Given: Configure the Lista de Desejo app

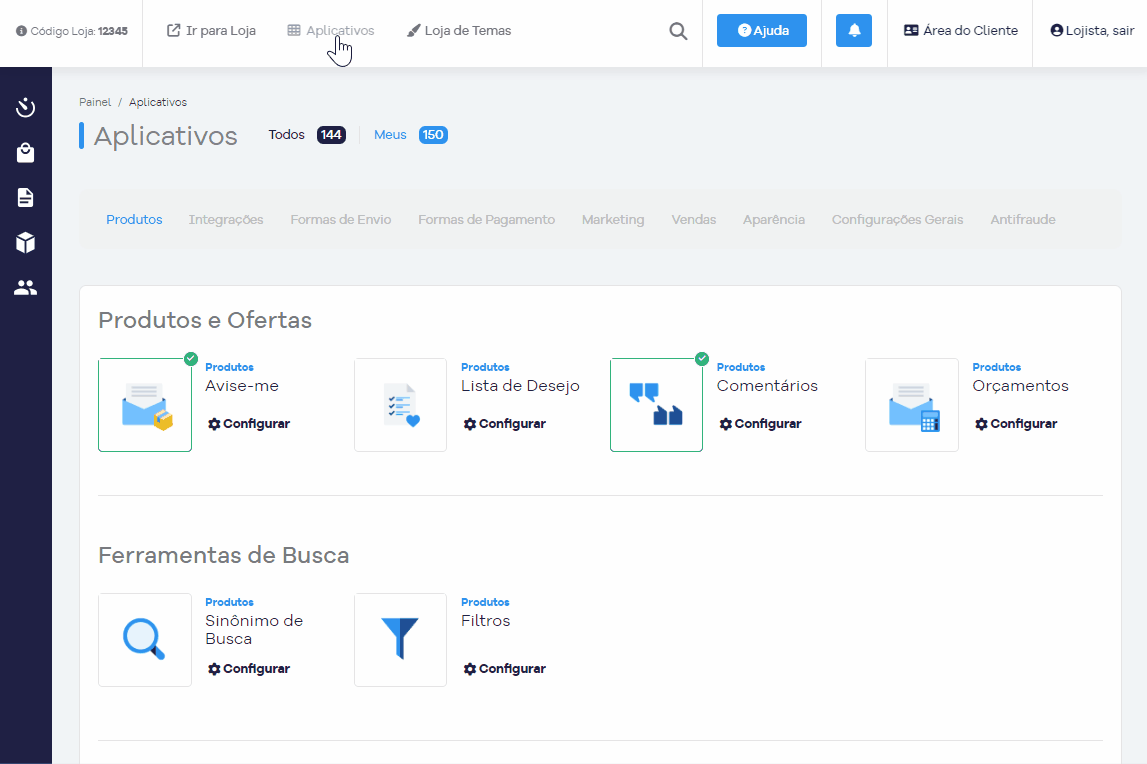Looking at the screenshot, I should (x=505, y=424).
